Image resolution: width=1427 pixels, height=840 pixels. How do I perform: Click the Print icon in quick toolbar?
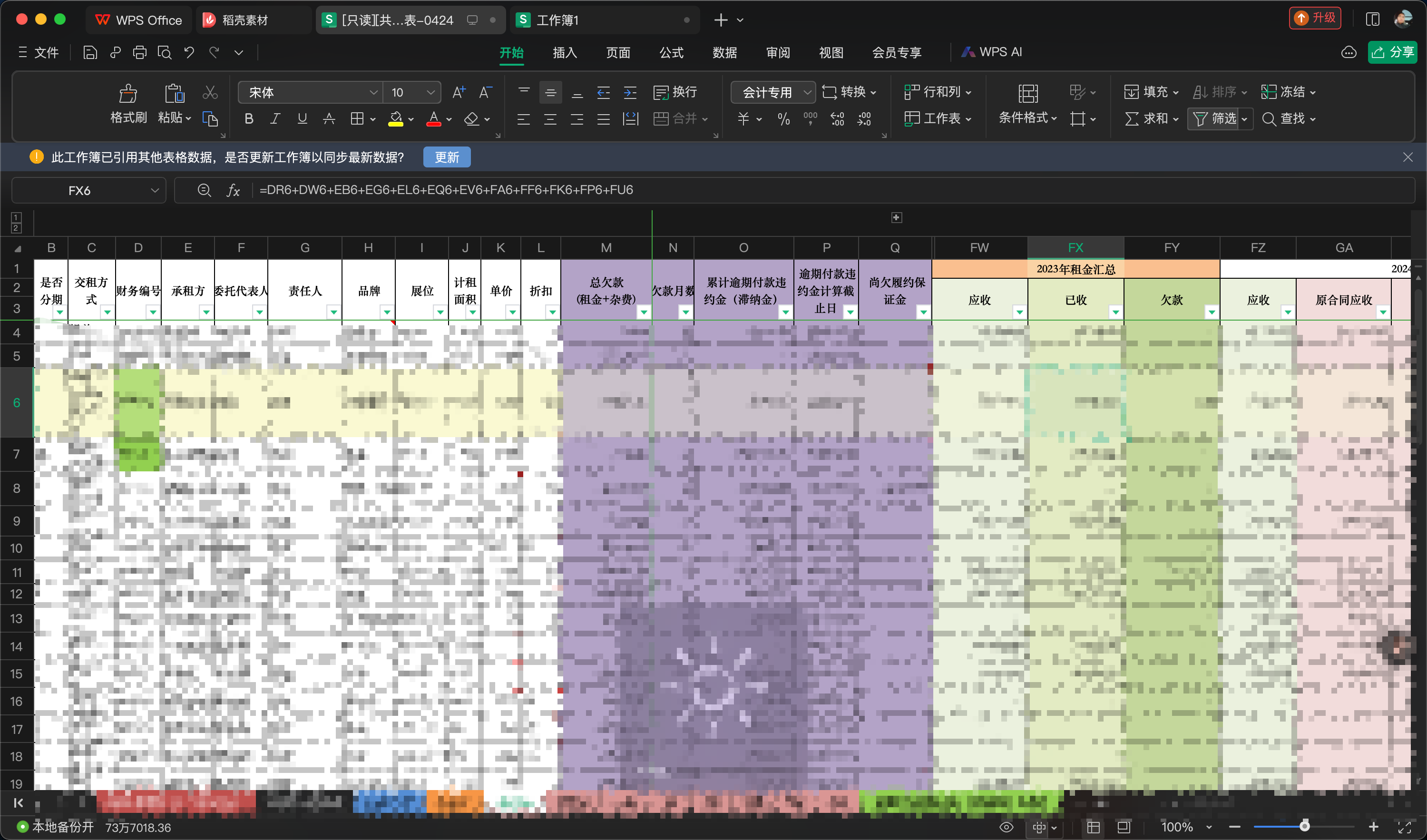point(139,53)
